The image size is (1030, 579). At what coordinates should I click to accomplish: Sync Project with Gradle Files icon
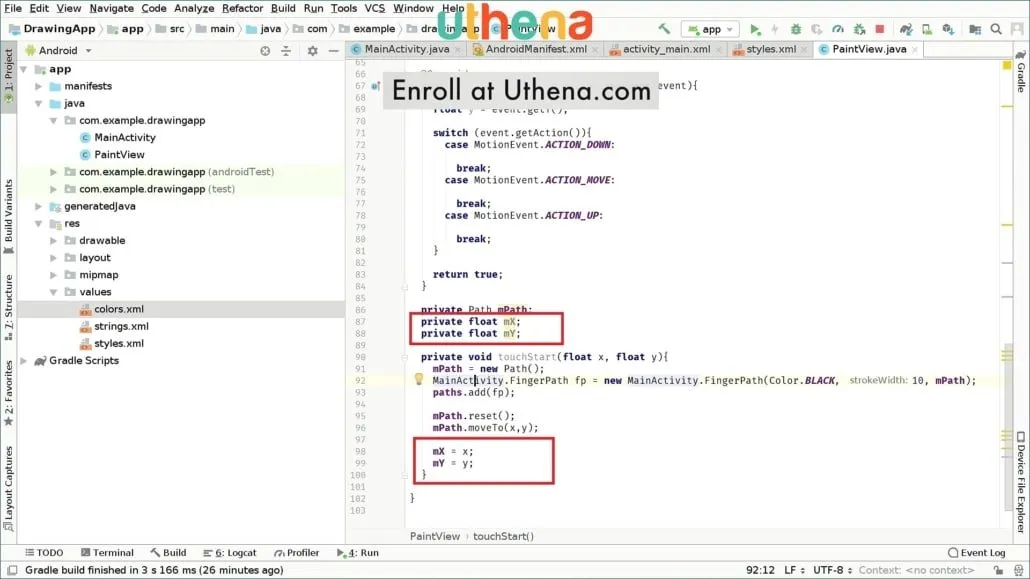click(x=906, y=29)
